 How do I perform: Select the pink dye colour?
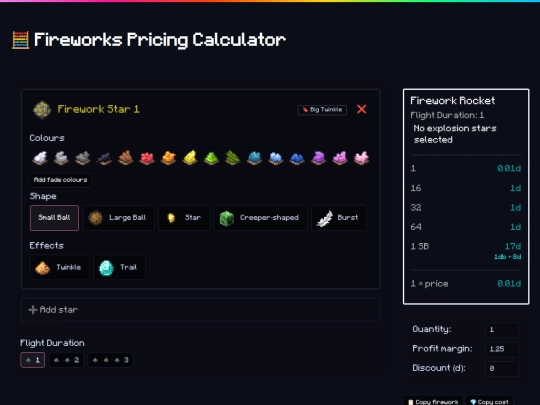click(x=361, y=158)
